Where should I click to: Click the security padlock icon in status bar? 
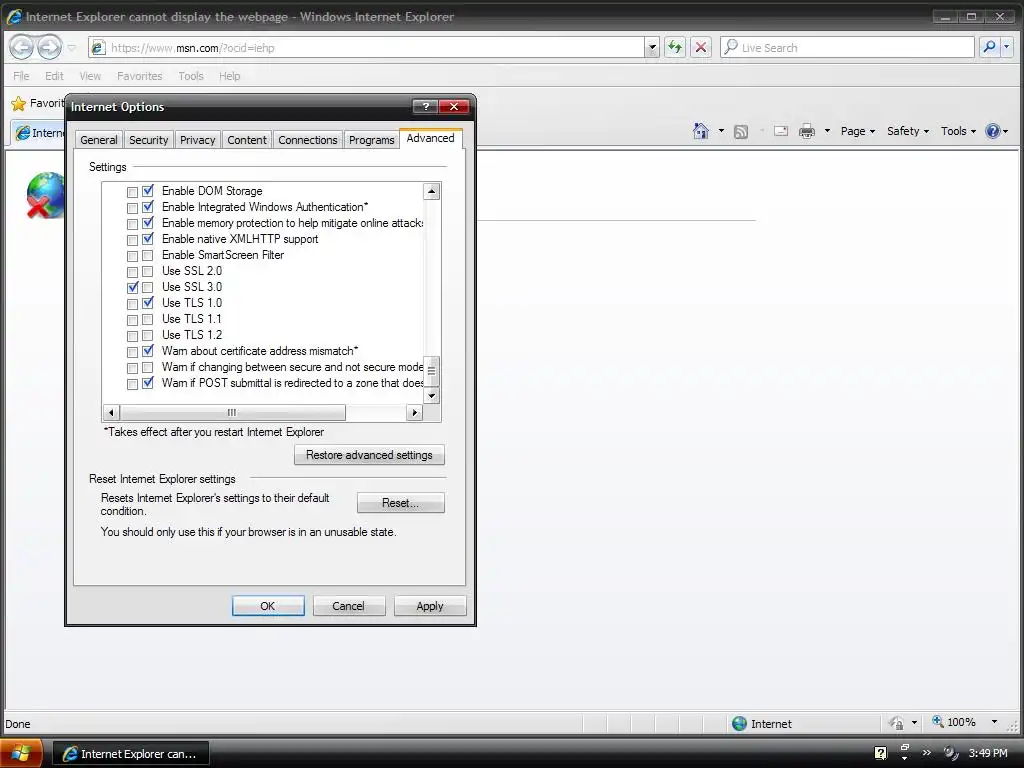tap(897, 723)
